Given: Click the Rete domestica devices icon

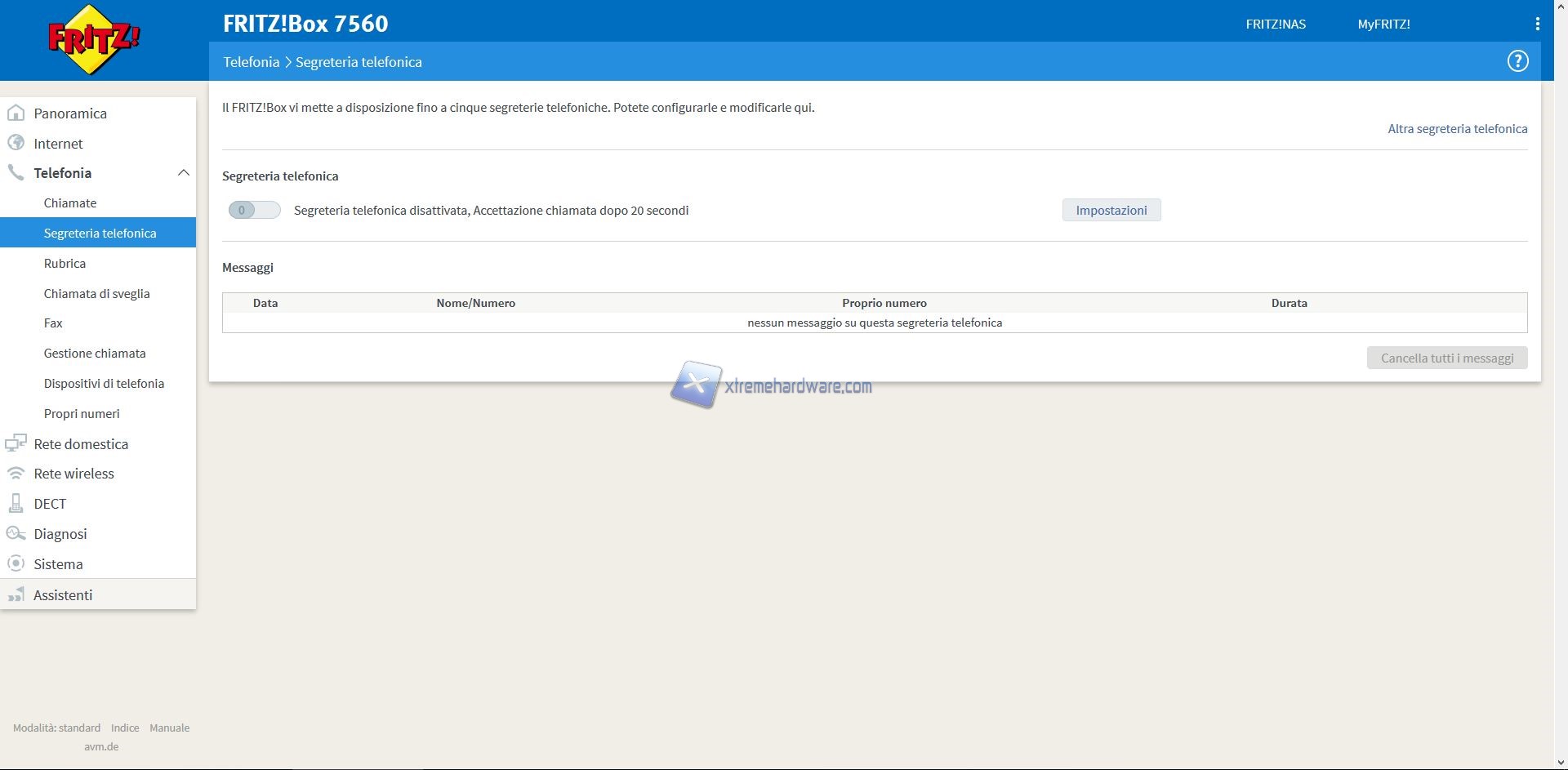Looking at the screenshot, I should click(x=16, y=443).
